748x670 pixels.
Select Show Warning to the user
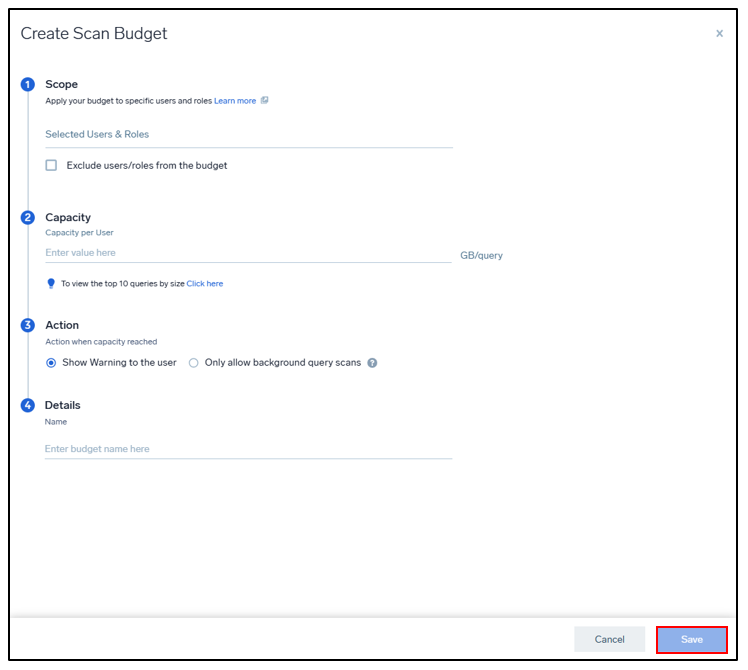coord(51,363)
